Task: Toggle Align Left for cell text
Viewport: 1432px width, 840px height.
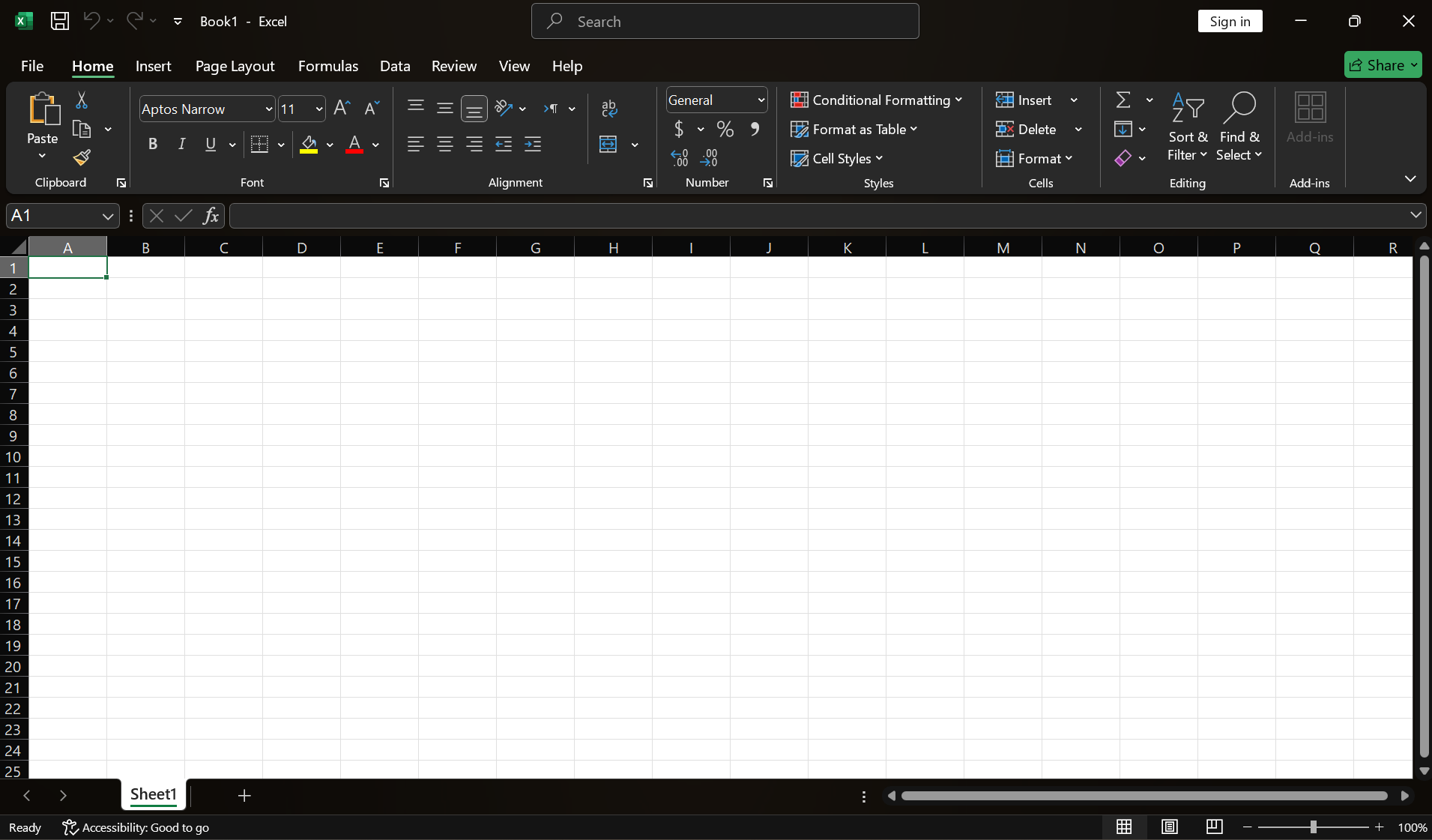Action: point(416,144)
